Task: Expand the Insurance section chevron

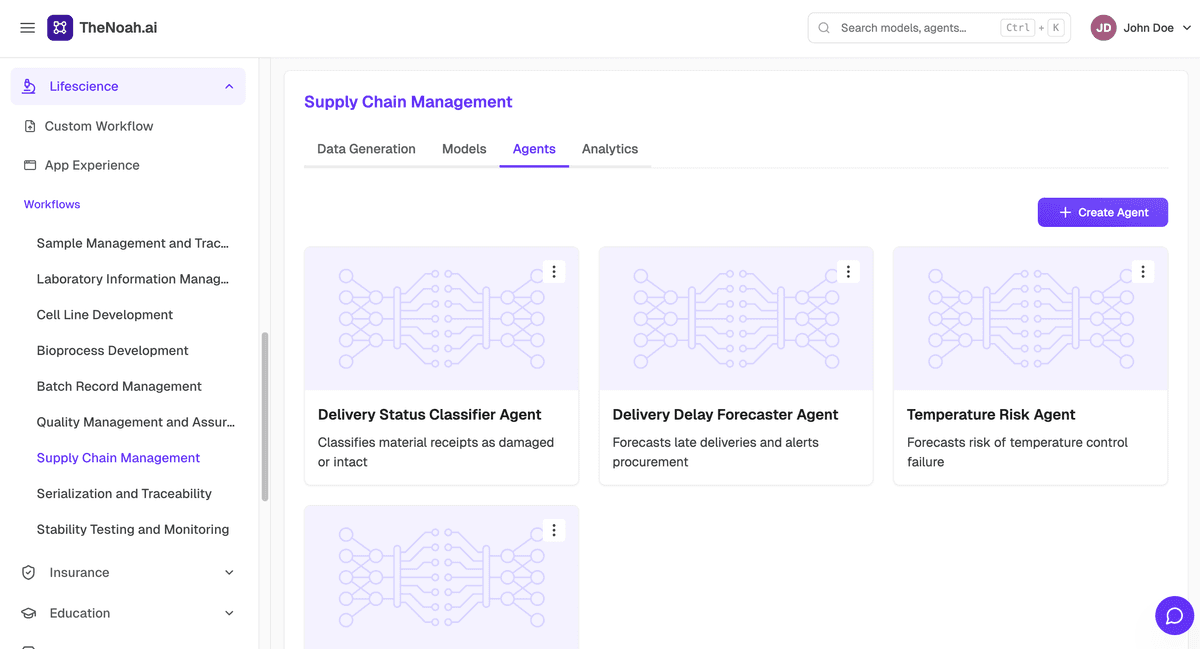Action: click(x=229, y=573)
